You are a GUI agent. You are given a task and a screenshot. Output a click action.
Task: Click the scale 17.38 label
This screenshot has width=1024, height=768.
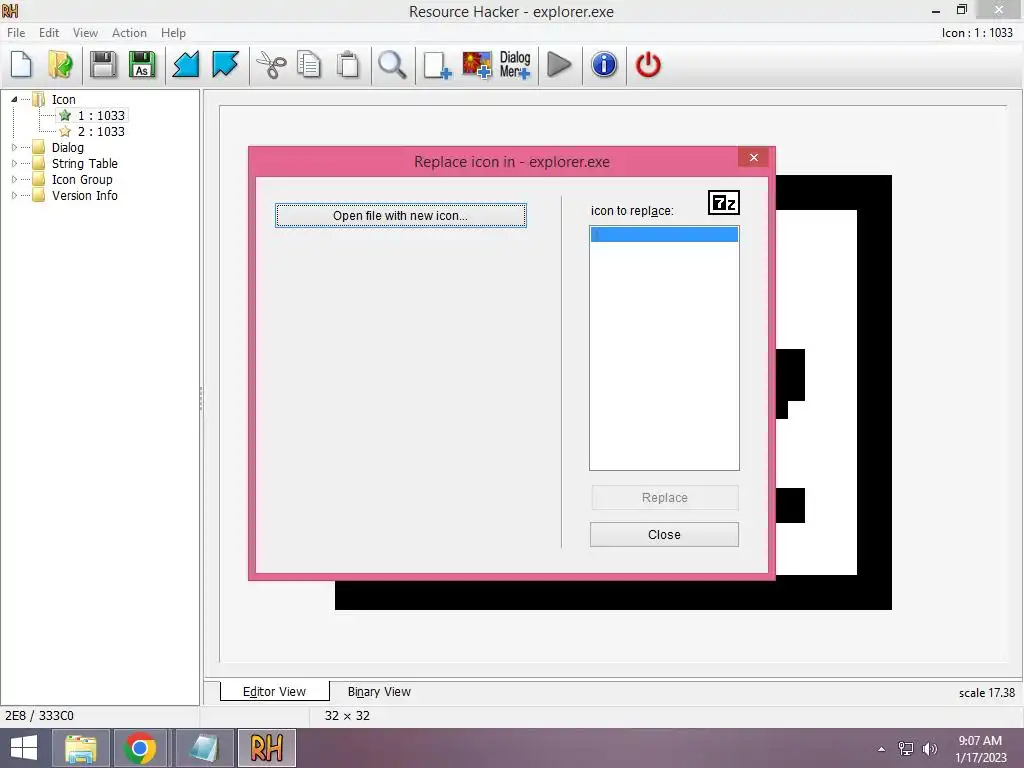987,693
